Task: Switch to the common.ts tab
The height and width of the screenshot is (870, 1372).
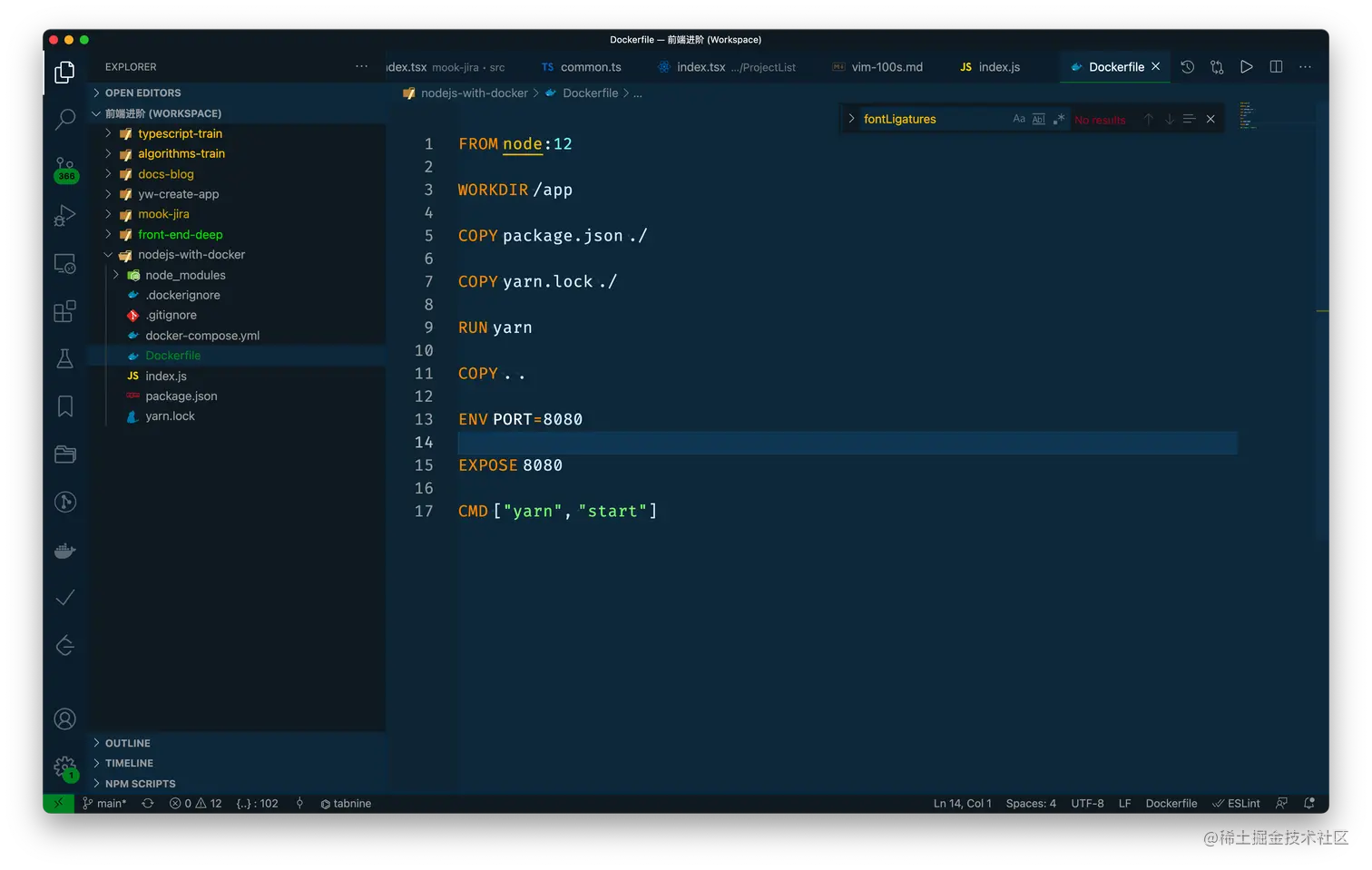Action: click(x=581, y=67)
